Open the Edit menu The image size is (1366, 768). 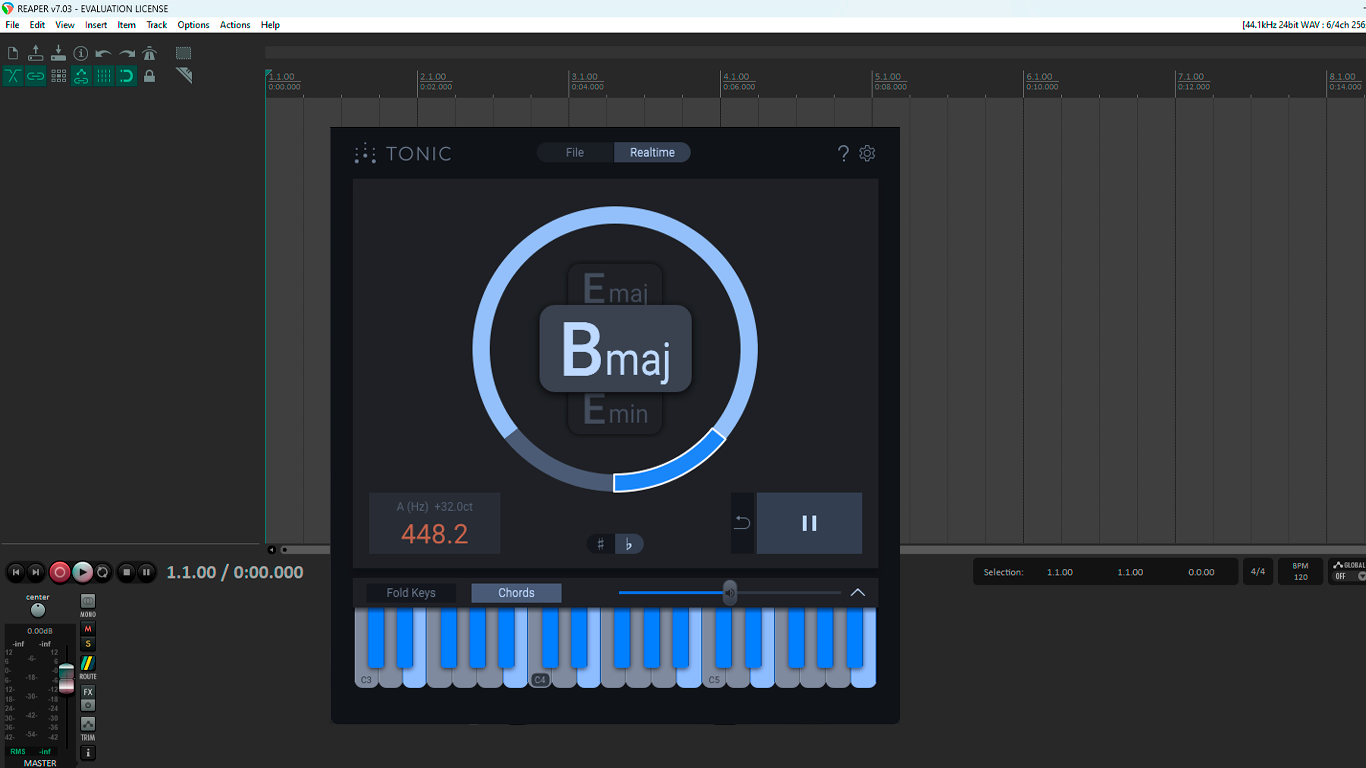pyautogui.click(x=37, y=25)
